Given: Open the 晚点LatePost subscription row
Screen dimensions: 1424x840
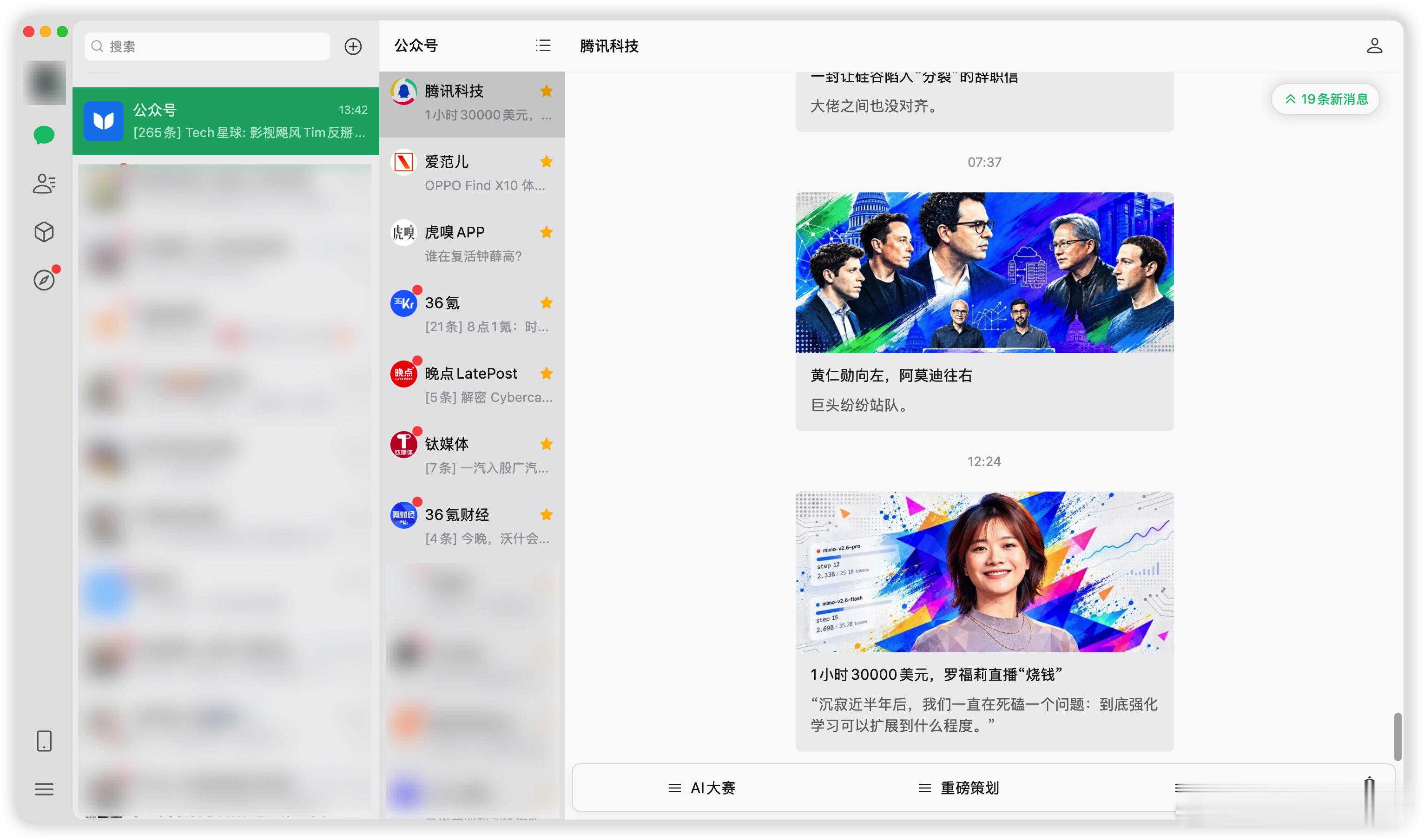Looking at the screenshot, I should pos(472,385).
